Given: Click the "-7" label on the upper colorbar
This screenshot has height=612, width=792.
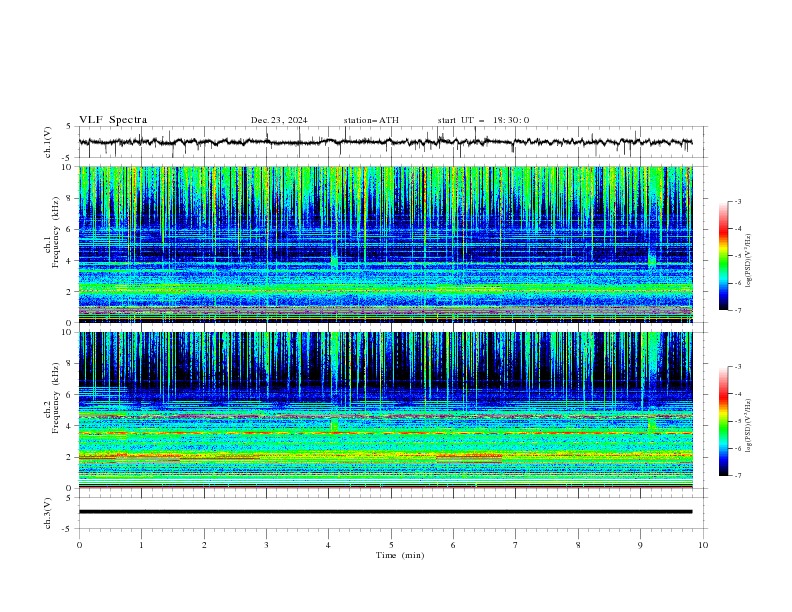Looking at the screenshot, I should (x=738, y=310).
